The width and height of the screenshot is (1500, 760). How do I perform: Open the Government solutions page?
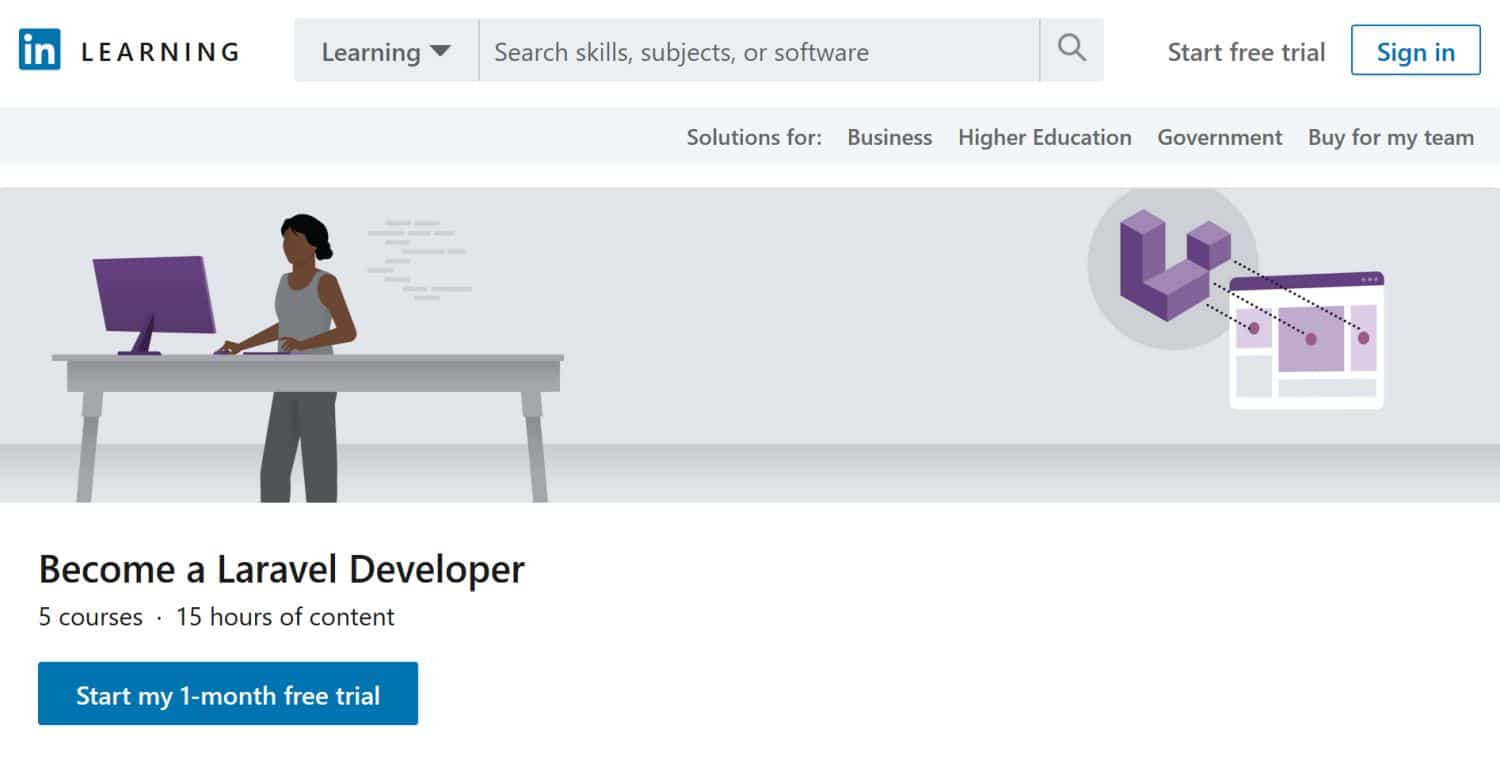(1219, 137)
